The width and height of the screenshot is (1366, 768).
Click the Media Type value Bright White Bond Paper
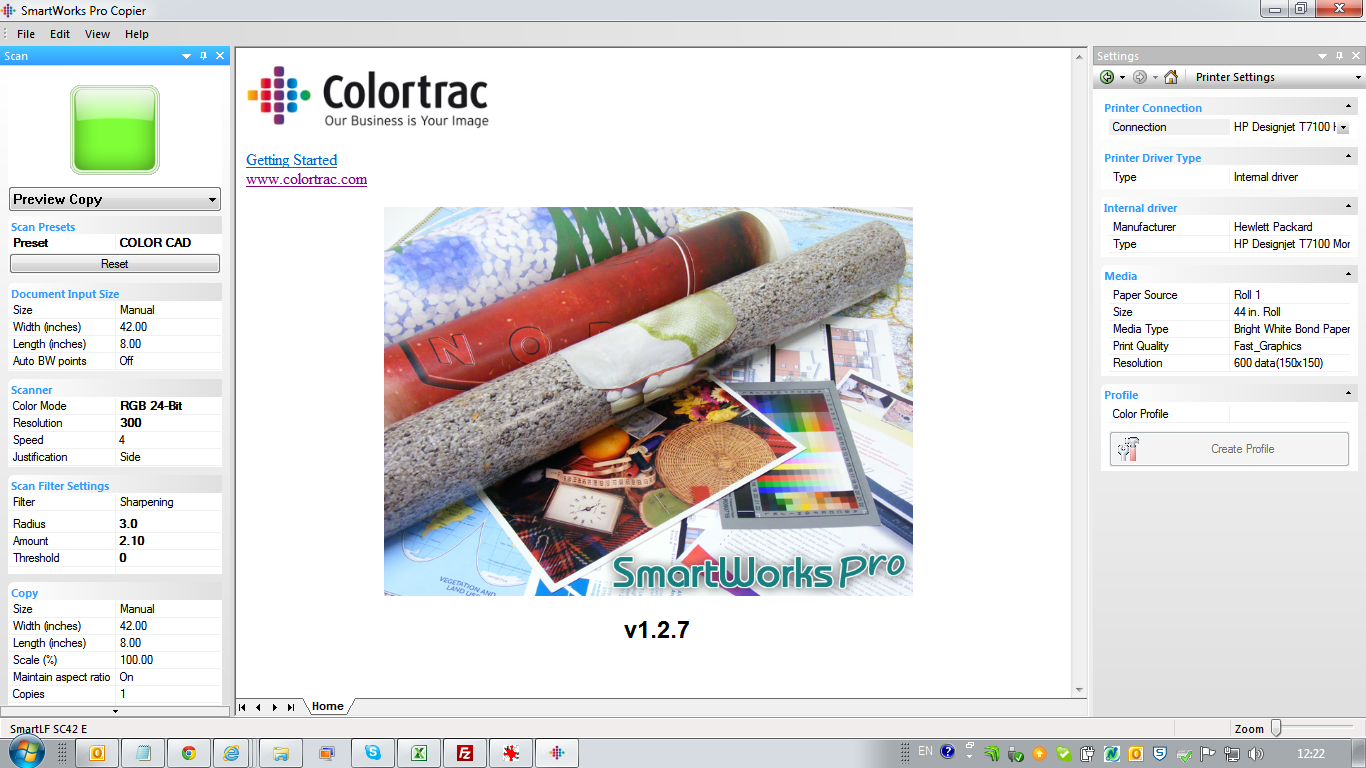point(1292,329)
